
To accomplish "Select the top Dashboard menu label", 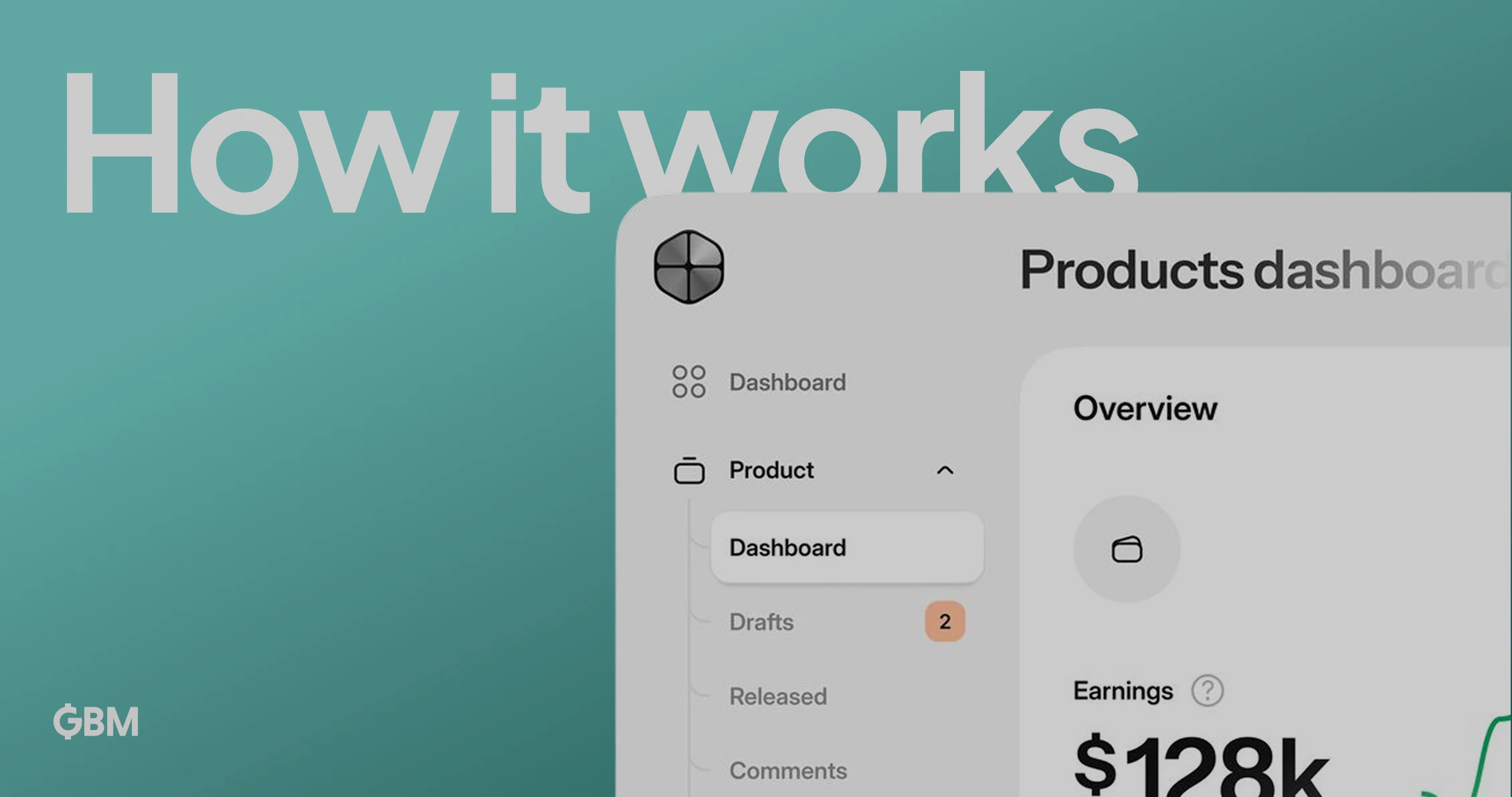I will pos(787,382).
